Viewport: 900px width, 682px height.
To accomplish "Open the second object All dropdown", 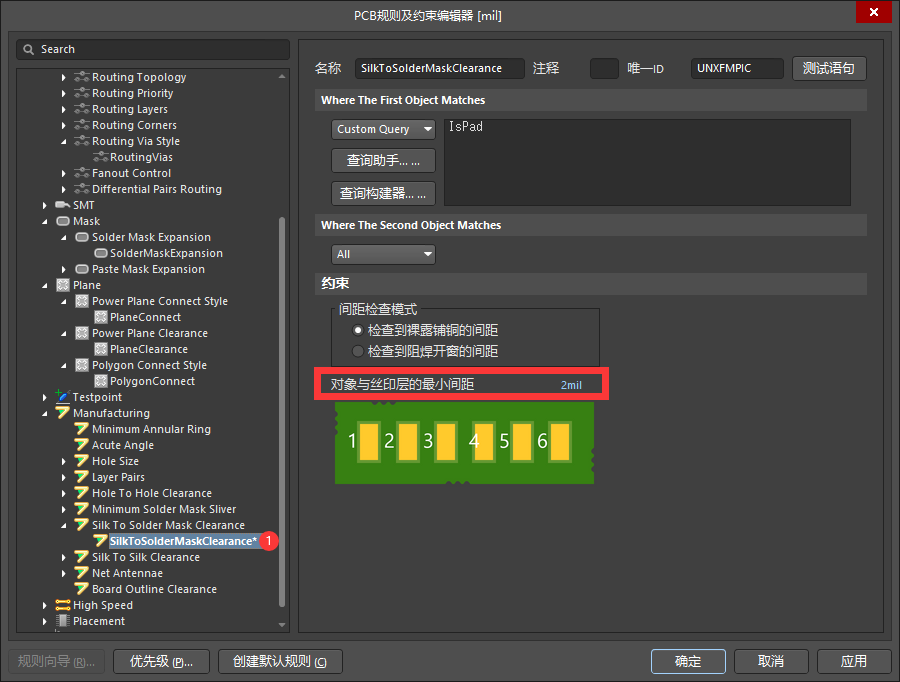I will point(383,254).
